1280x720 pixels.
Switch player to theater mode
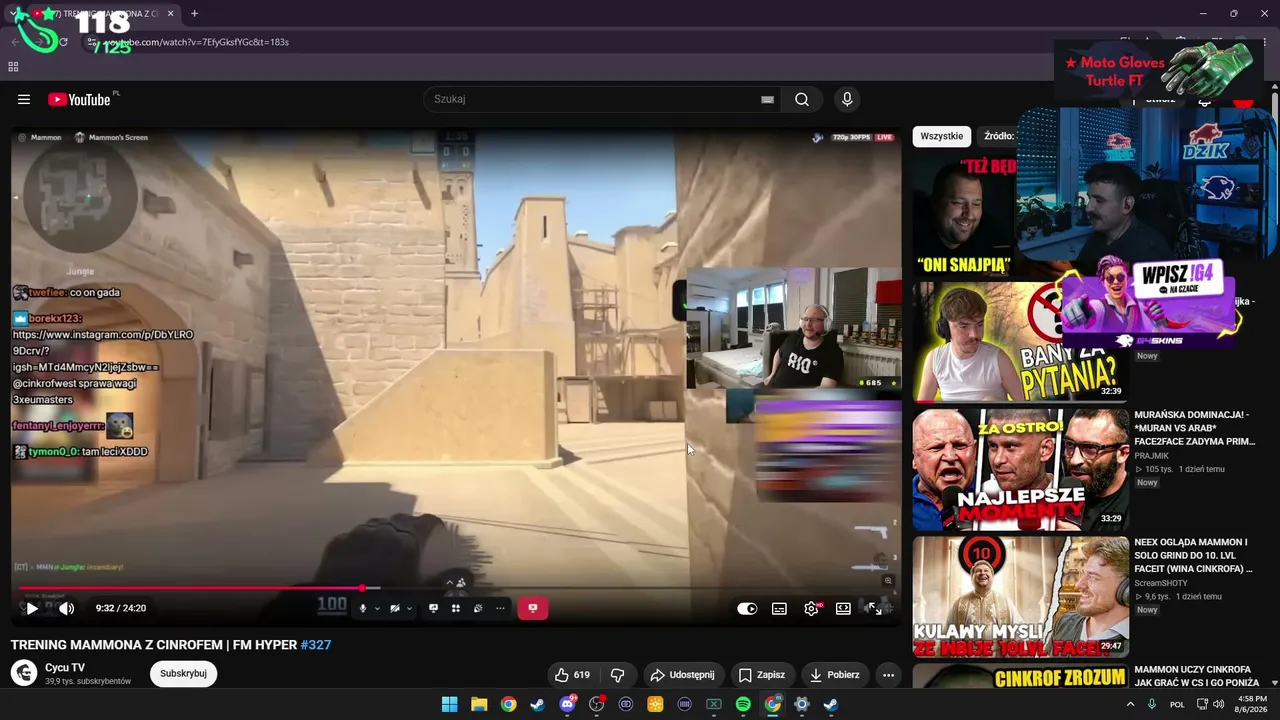pos(843,608)
